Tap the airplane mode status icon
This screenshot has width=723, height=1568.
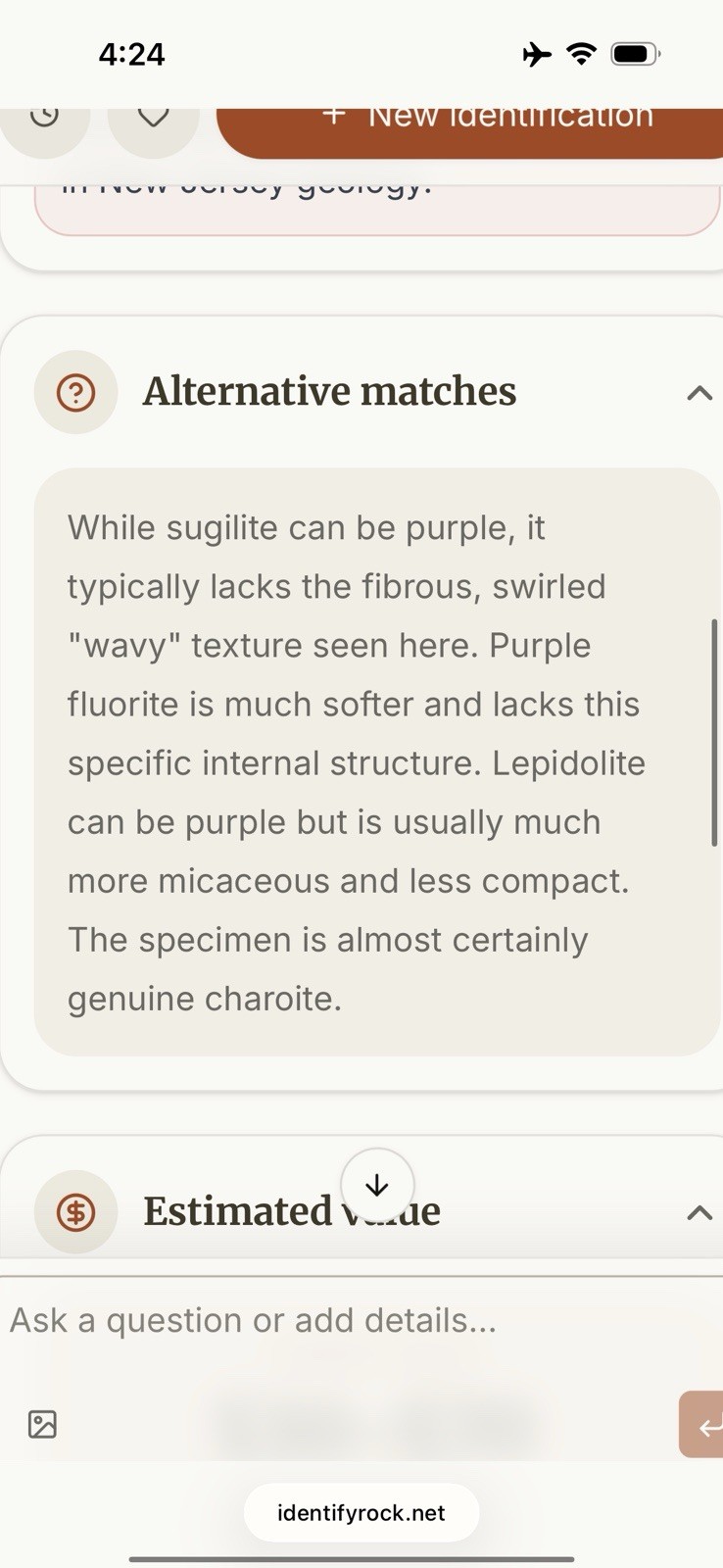point(537,54)
